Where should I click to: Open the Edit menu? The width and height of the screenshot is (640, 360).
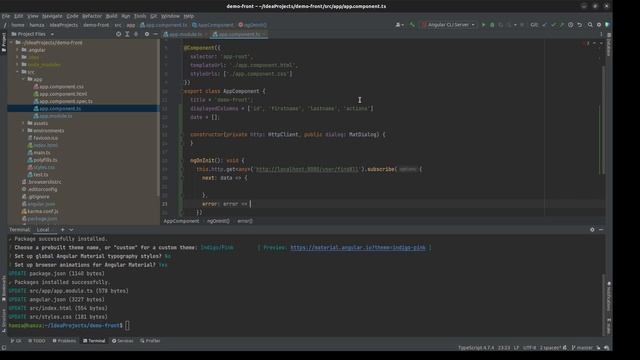click(x=18, y=16)
